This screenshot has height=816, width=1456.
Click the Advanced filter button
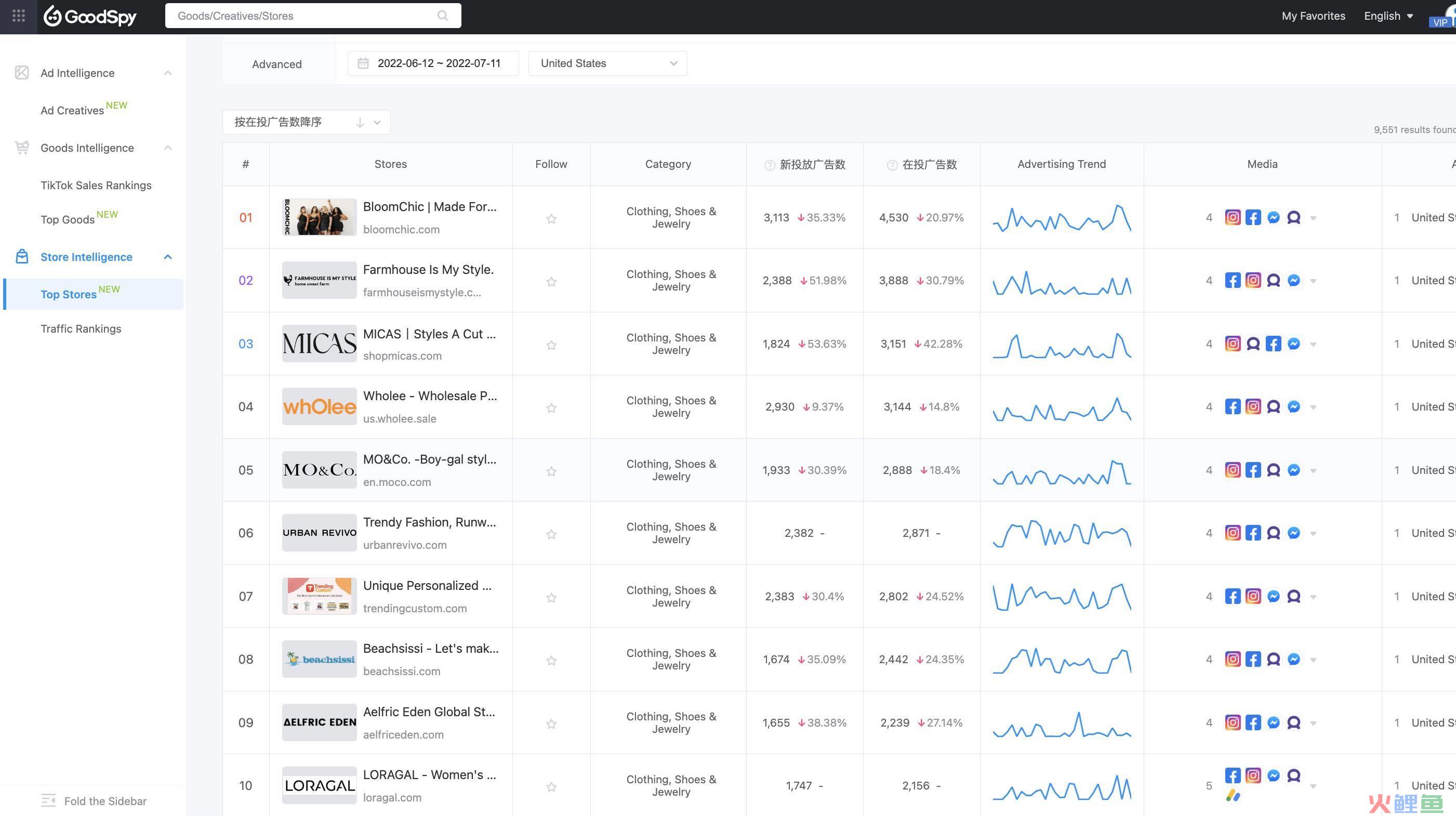pos(276,63)
